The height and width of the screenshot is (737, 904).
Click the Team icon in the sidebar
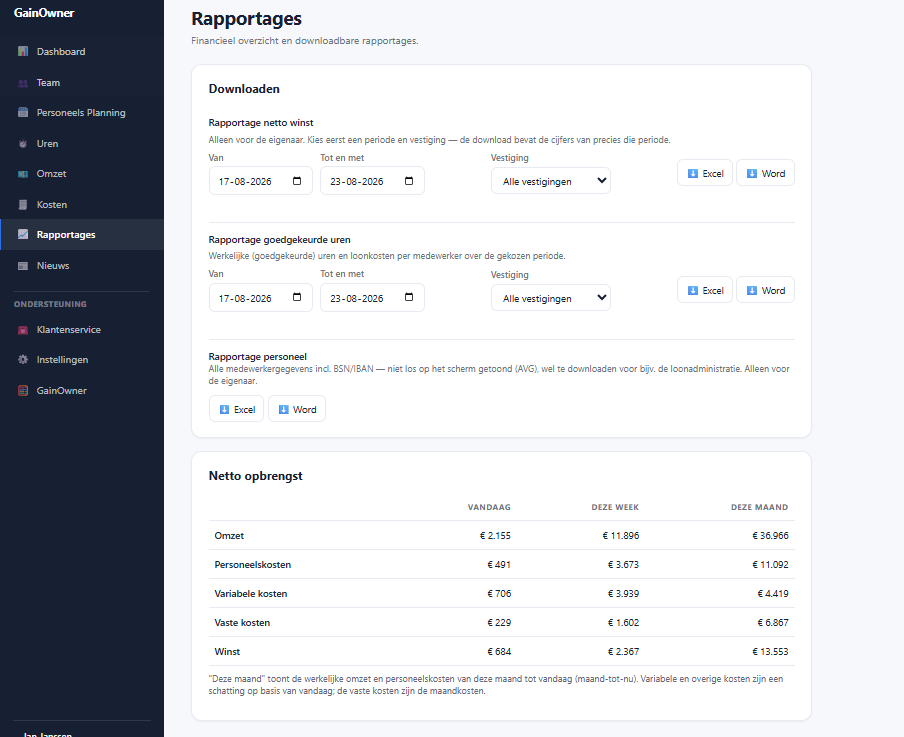tap(23, 82)
